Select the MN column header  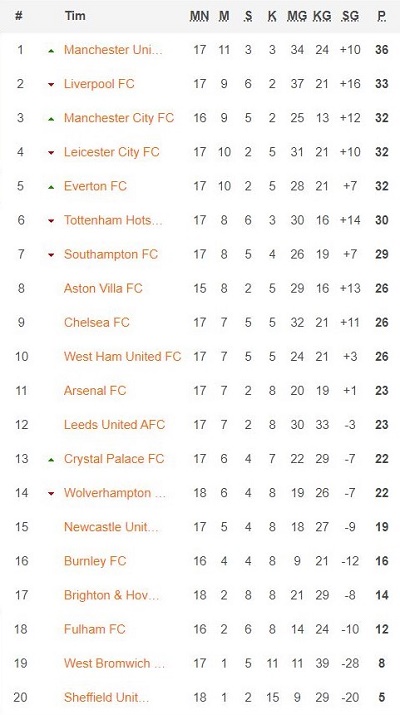(x=199, y=16)
